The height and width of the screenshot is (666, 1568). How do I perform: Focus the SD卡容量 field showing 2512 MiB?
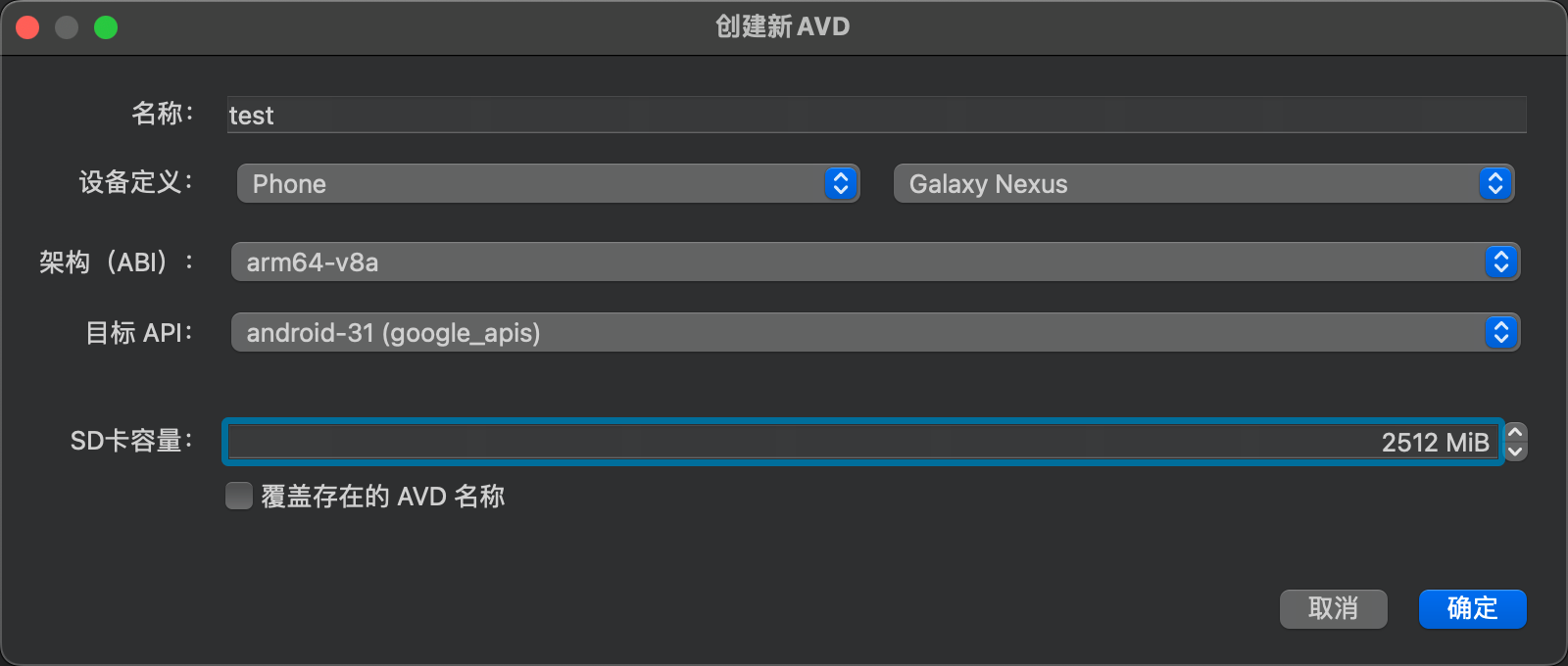click(862, 442)
